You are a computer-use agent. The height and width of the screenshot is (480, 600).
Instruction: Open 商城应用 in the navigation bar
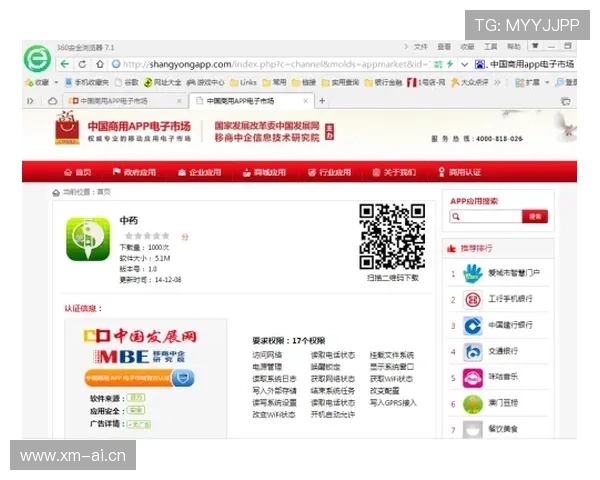pyautogui.click(x=264, y=172)
